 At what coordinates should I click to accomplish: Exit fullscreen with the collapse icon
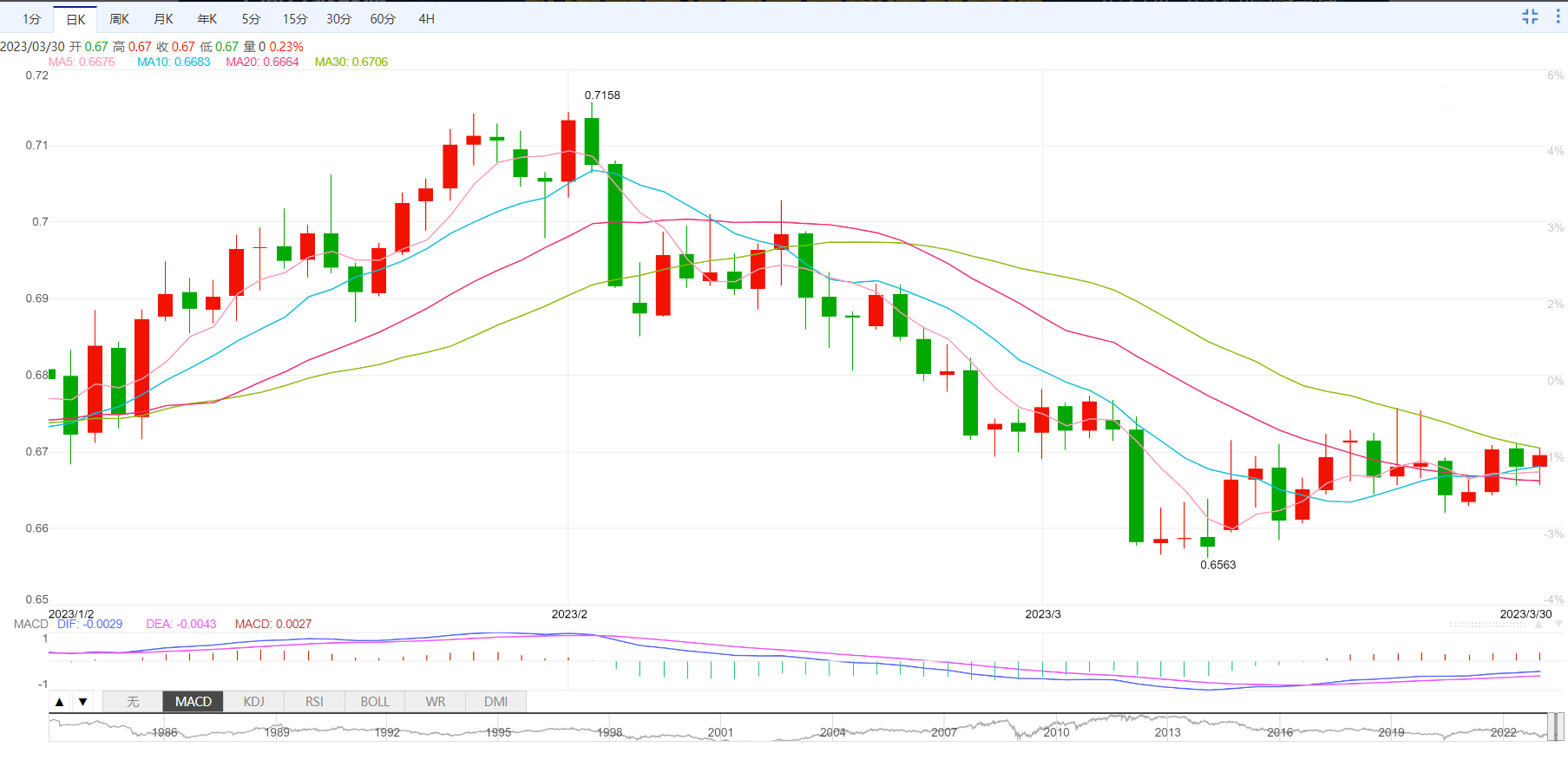[x=1530, y=16]
